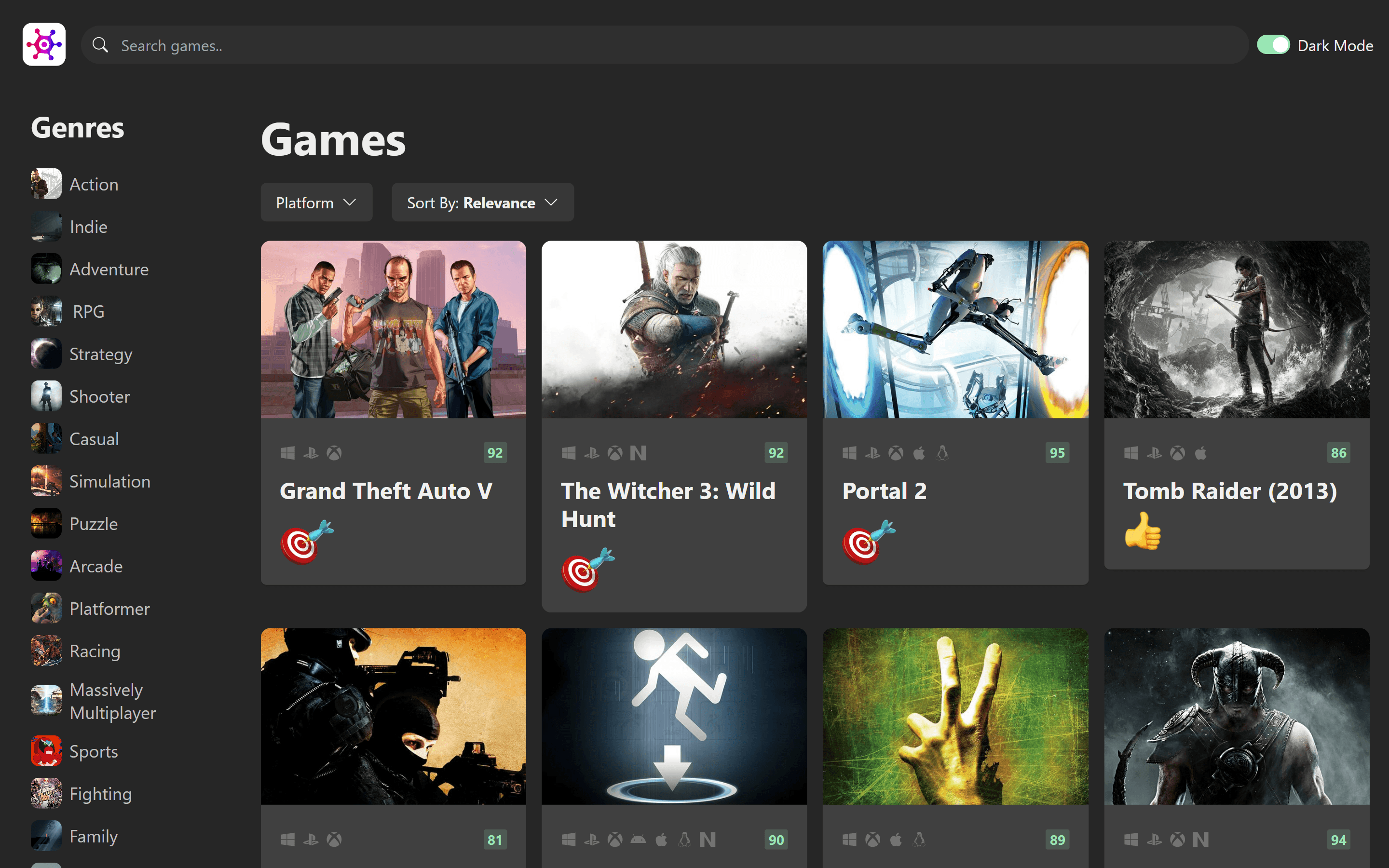This screenshot has height=868, width=1389.
Task: Filter games by Racing label
Action: pos(95,652)
